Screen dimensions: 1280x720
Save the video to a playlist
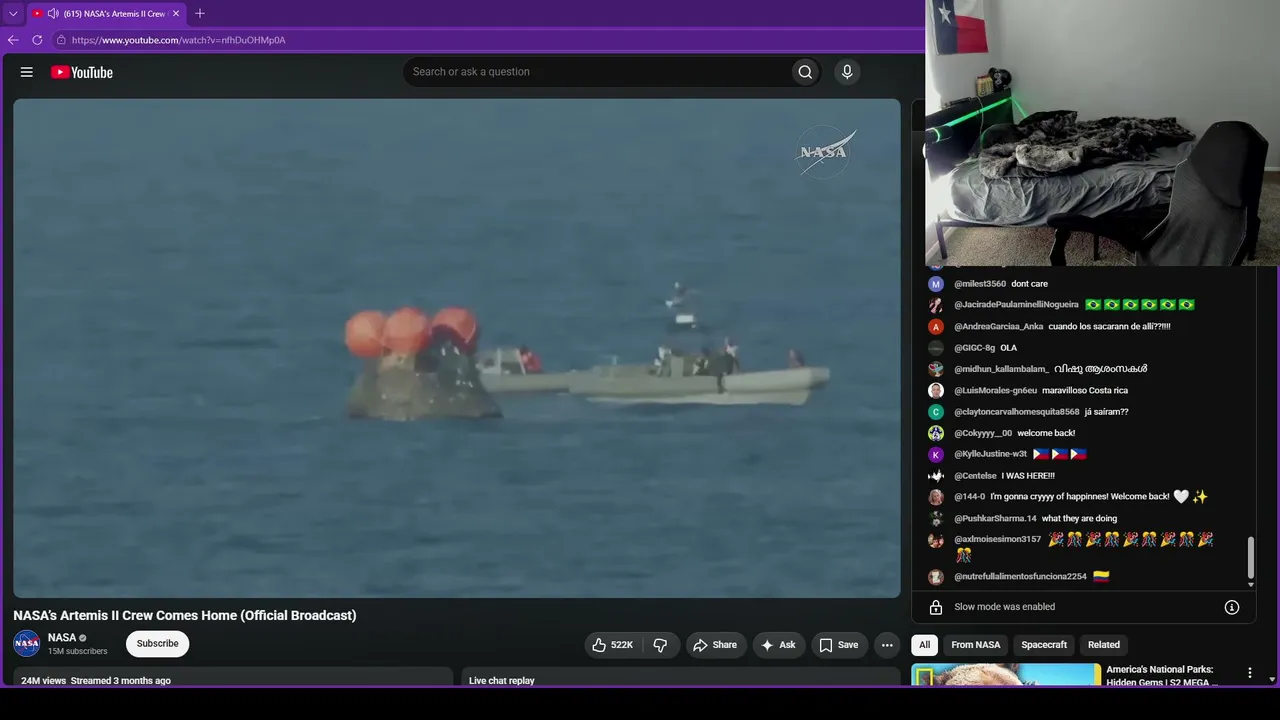tap(839, 645)
